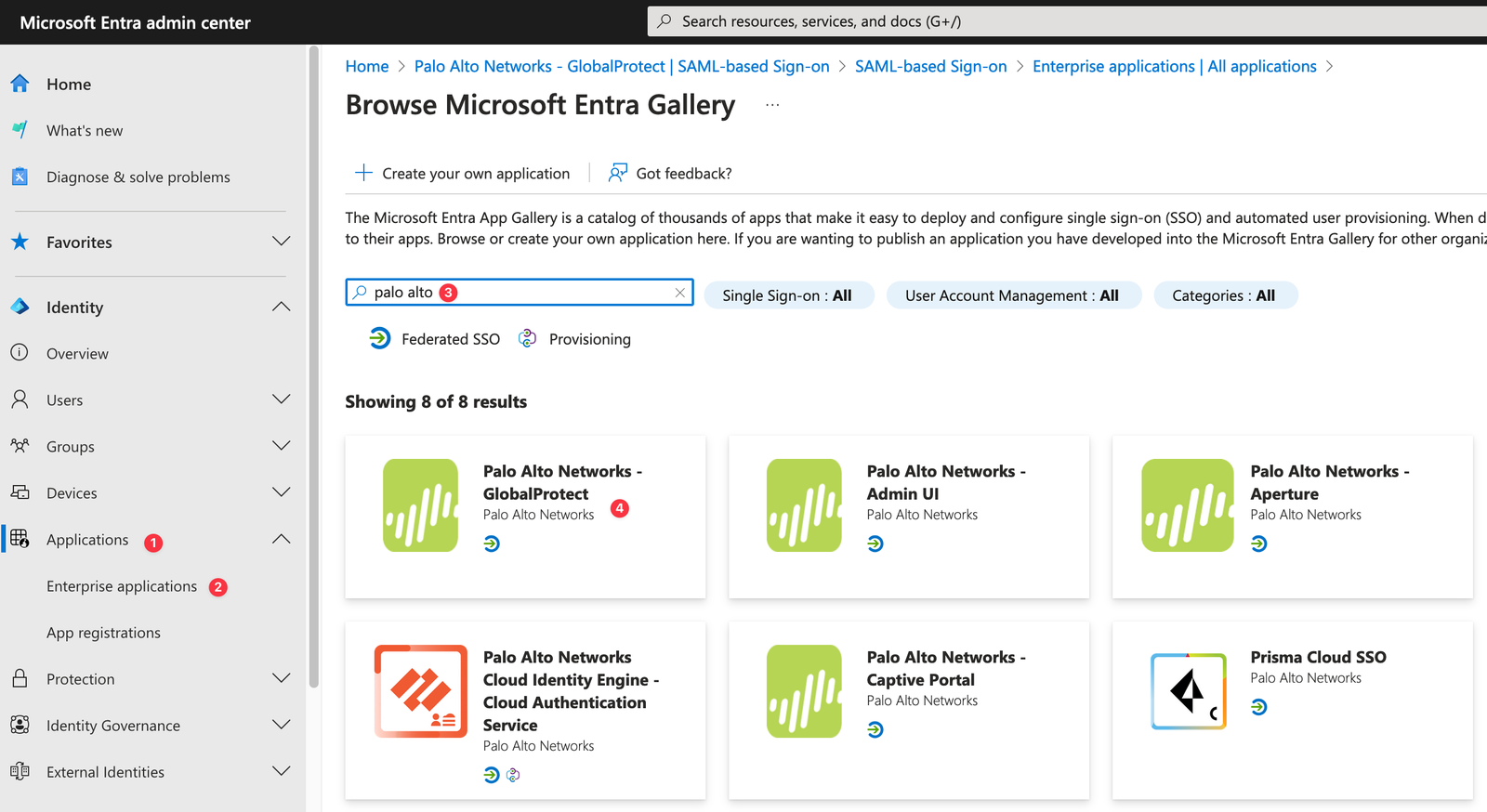The height and width of the screenshot is (812, 1487).
Task: Select App registrations in the sidebar
Action: [x=103, y=633]
